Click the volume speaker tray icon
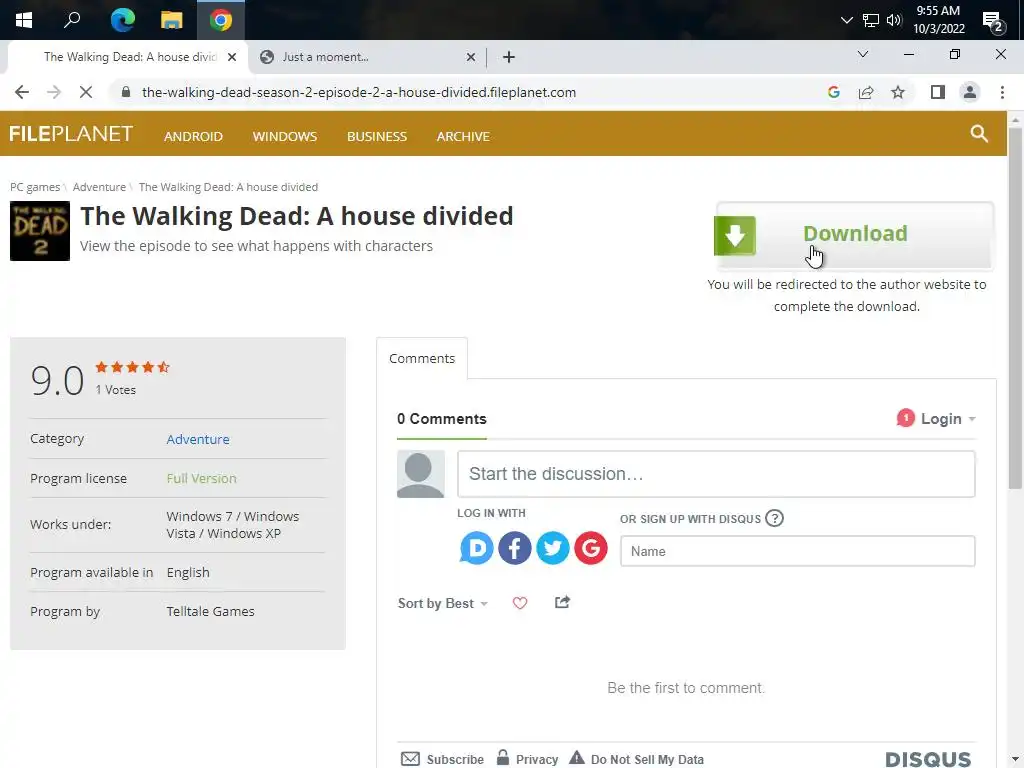1024x768 pixels. (x=894, y=20)
